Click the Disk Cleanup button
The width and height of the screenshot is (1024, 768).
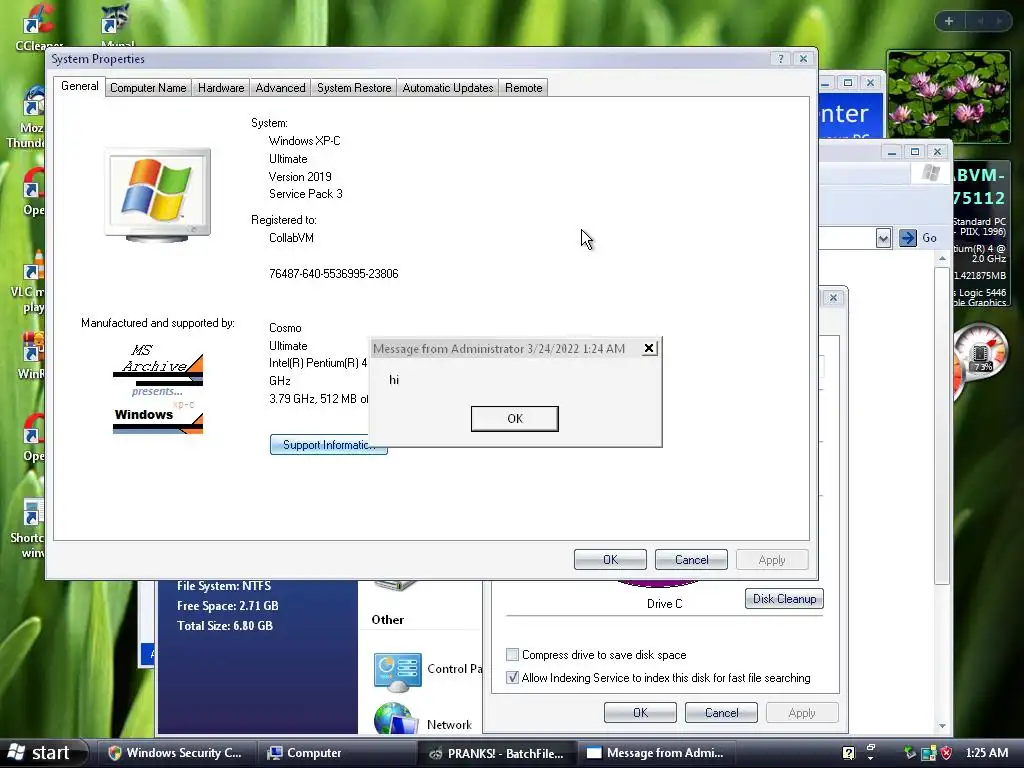pos(784,599)
